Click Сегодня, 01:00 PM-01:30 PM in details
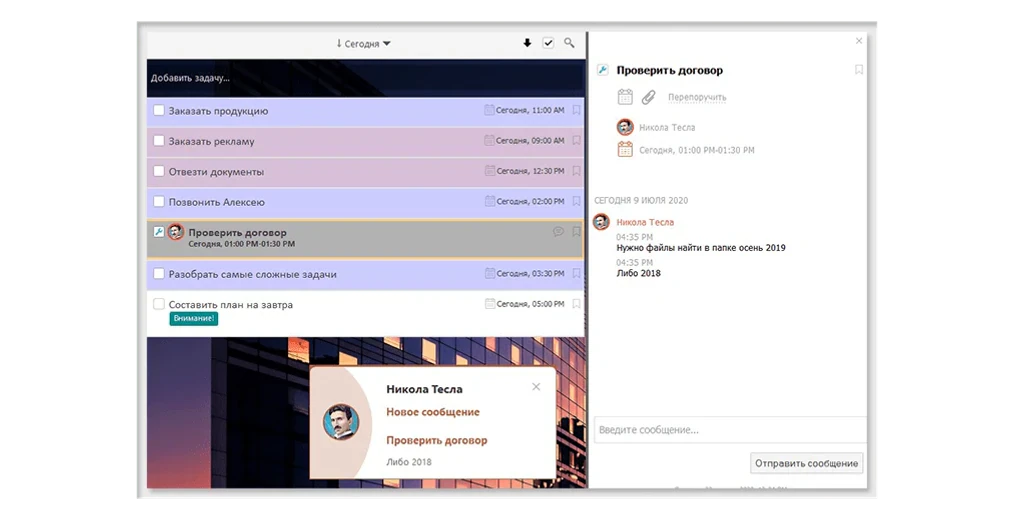Viewport: 1024px width, 517px height. [696, 150]
